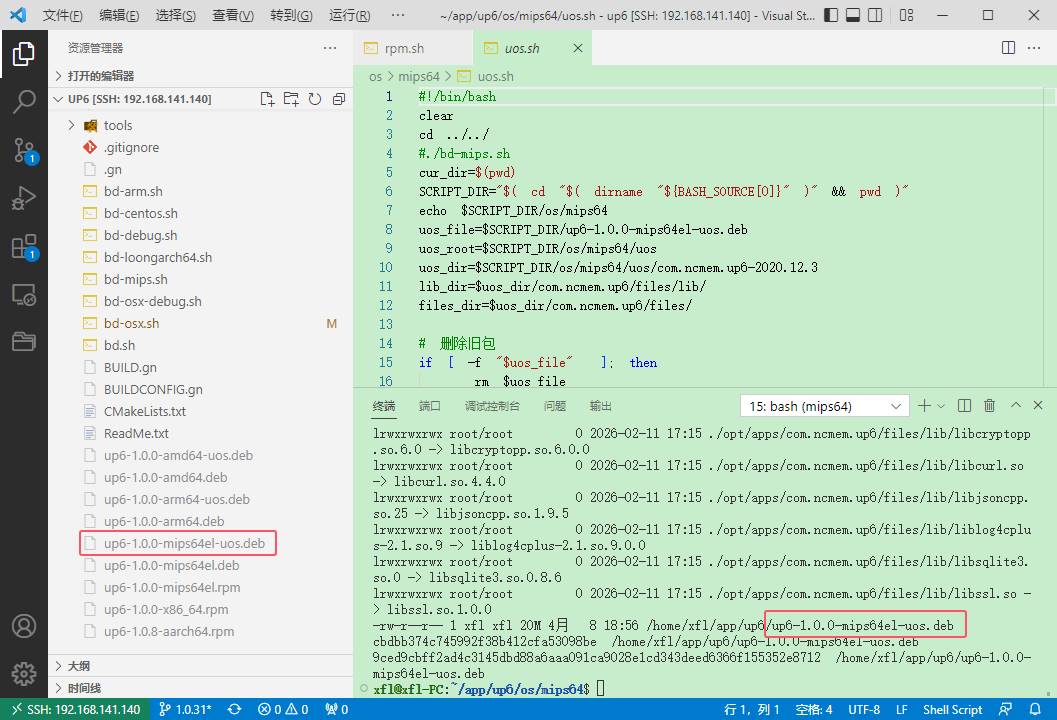
Task: Open Run and Debug view
Action: 24,199
